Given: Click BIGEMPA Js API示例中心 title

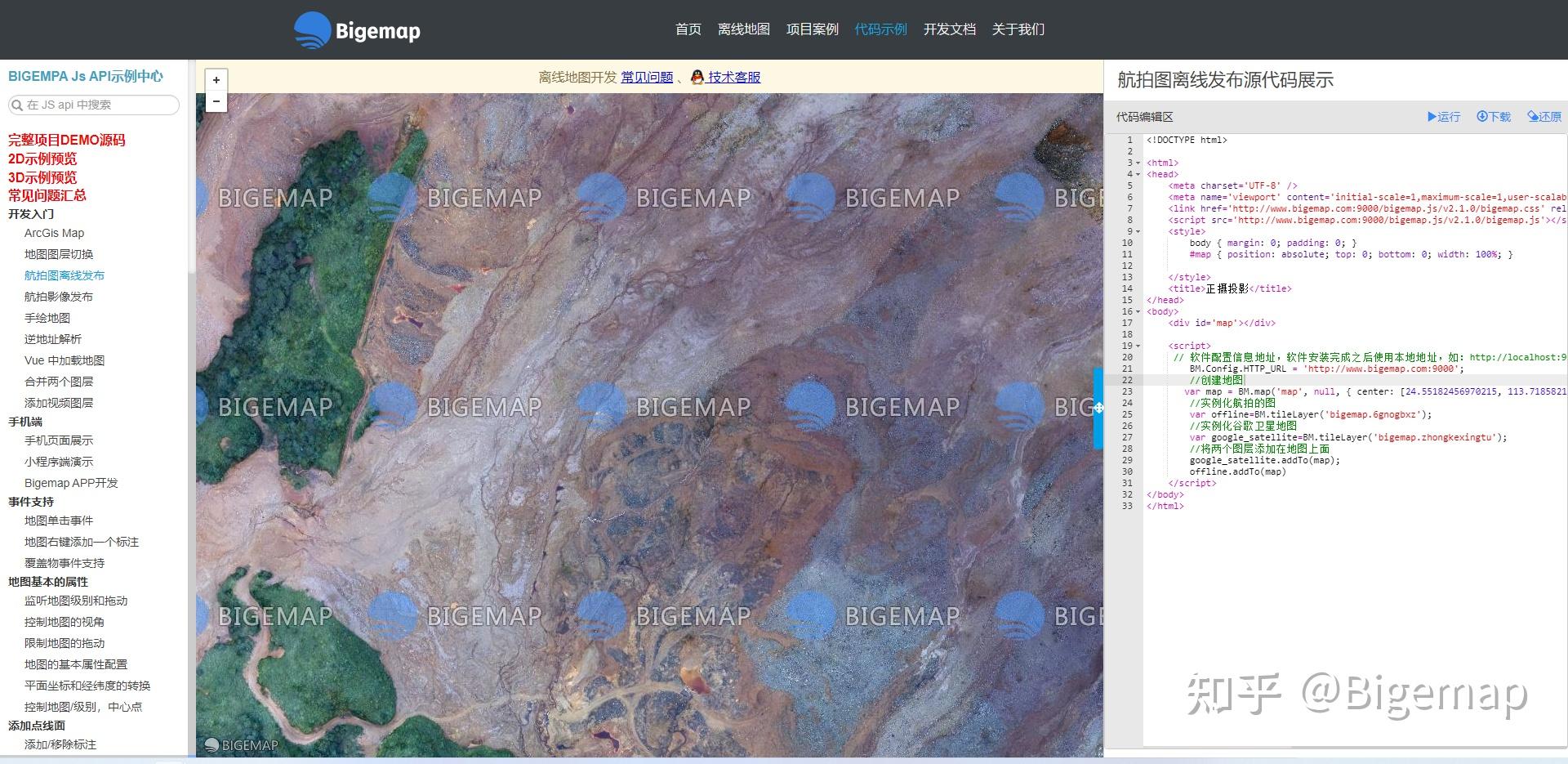Looking at the screenshot, I should click(86, 76).
